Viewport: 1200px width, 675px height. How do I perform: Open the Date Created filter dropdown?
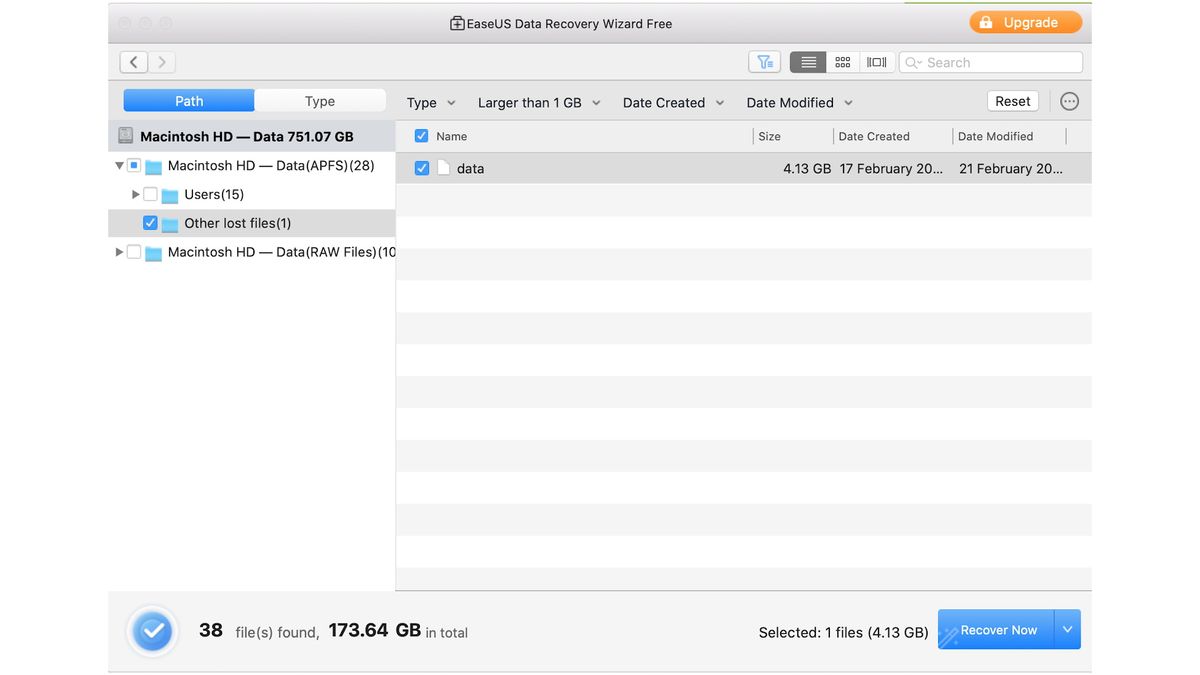672,102
